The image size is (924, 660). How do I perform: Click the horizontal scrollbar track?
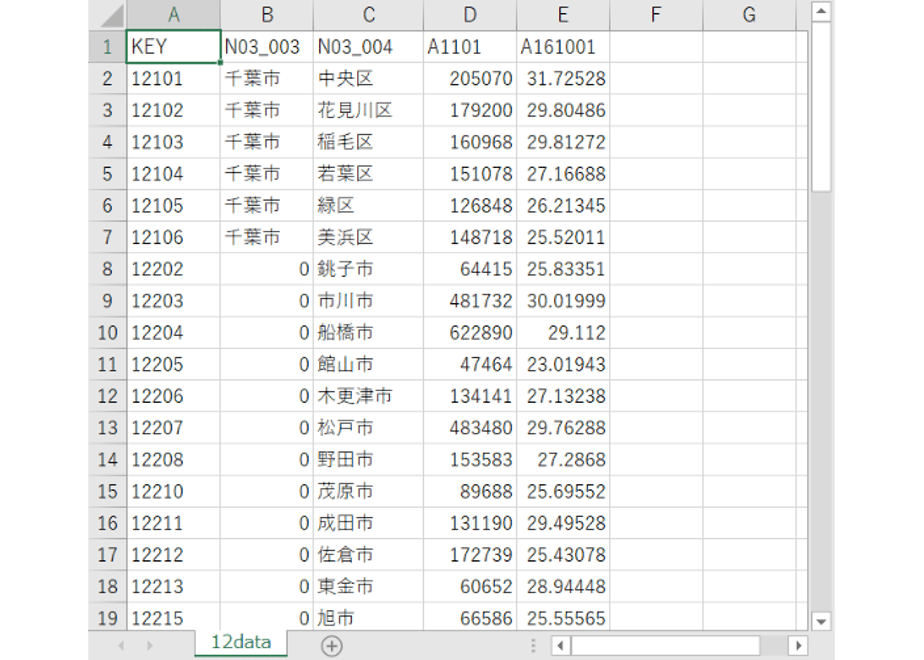coord(679,646)
